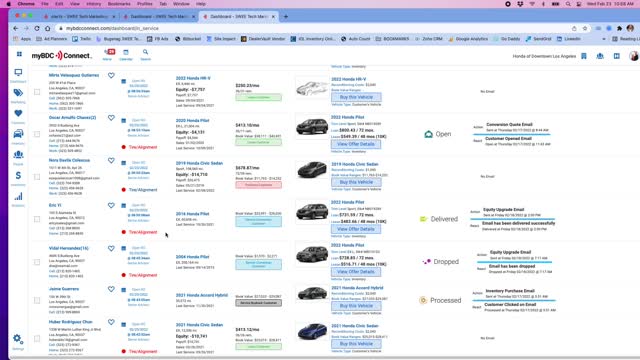
Task: Open appointment calendar icon in Jaime Guerrero row
Action: [x=124, y=290]
